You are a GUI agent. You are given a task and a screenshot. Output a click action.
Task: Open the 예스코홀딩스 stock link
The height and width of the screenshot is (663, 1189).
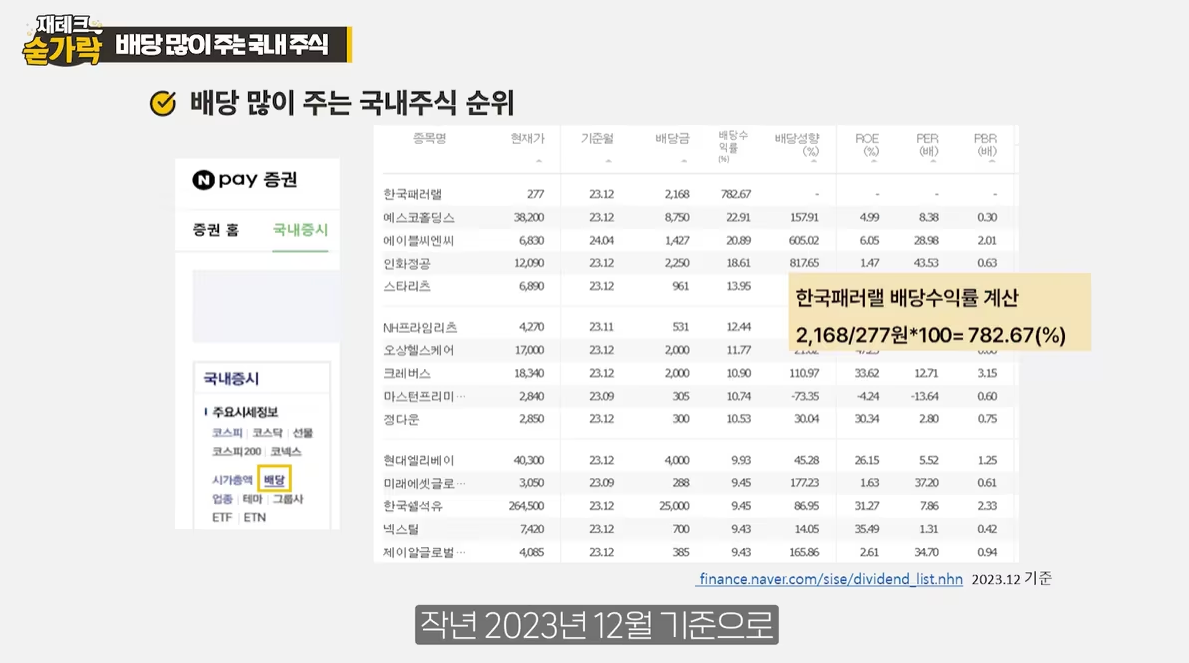(419, 218)
